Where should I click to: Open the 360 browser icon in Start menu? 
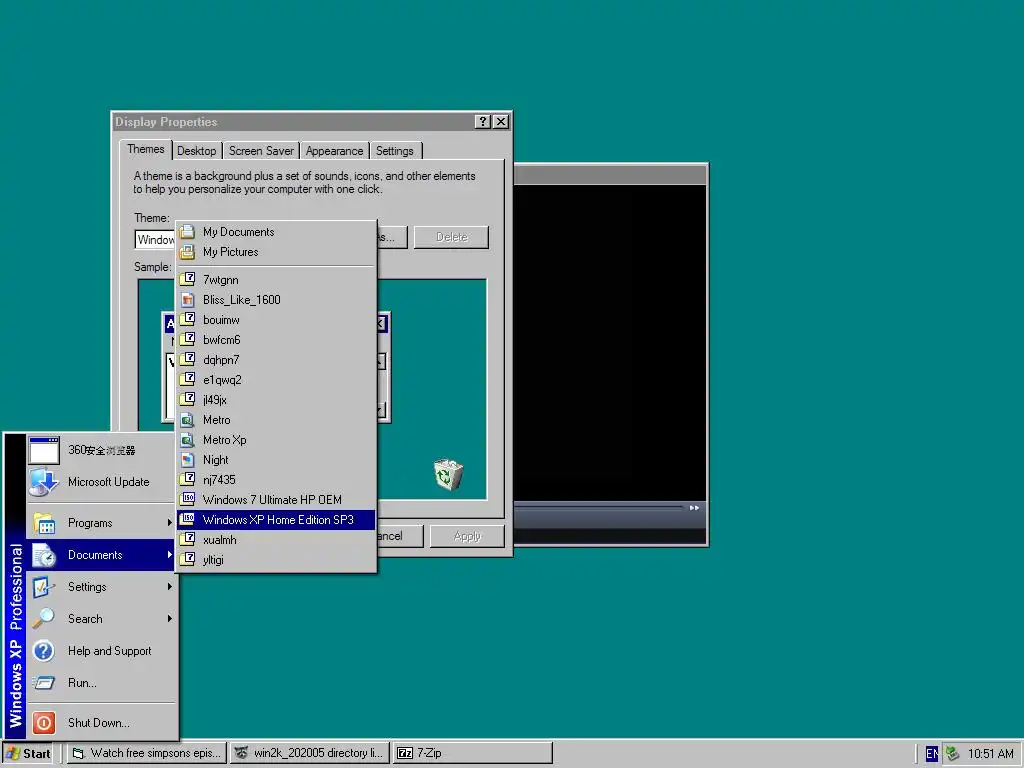click(x=44, y=450)
